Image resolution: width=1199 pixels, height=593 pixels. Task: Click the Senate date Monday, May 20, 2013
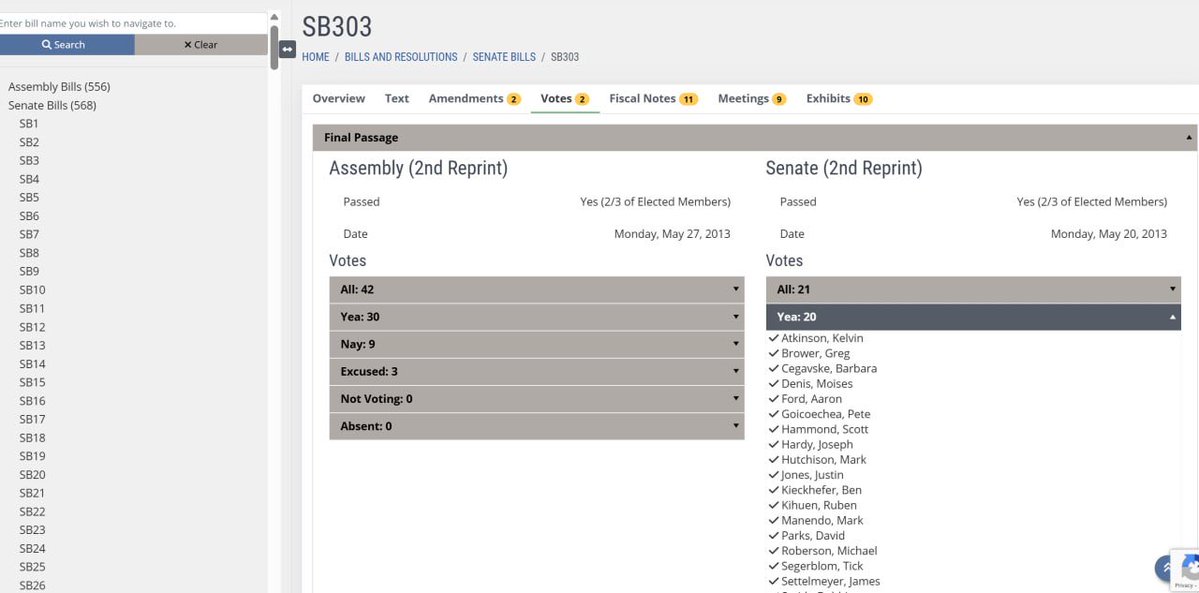click(x=1109, y=234)
